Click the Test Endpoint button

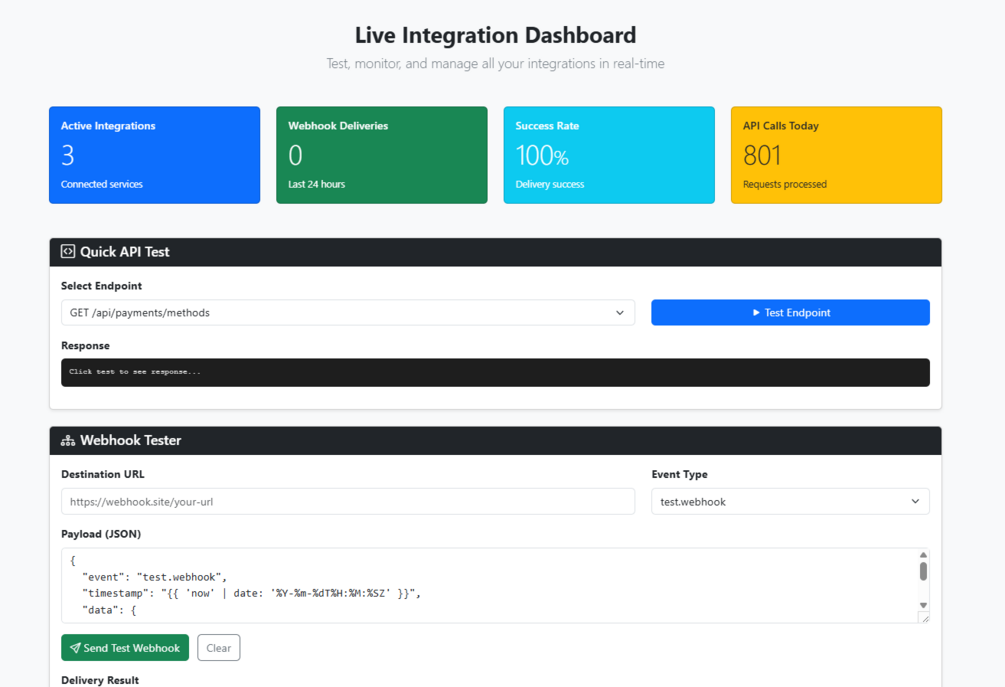790,313
